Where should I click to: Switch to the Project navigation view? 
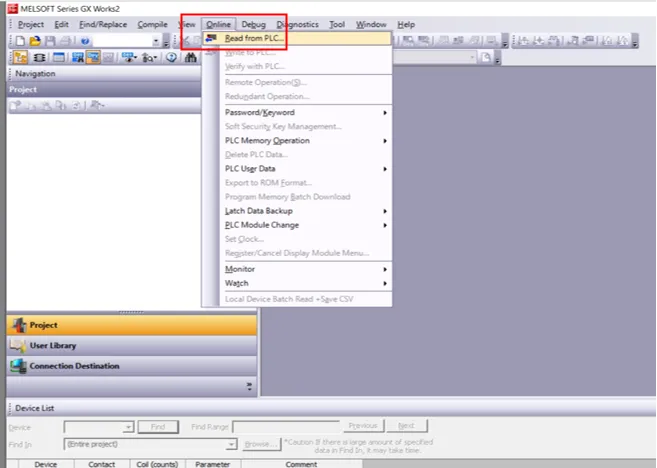(x=132, y=325)
